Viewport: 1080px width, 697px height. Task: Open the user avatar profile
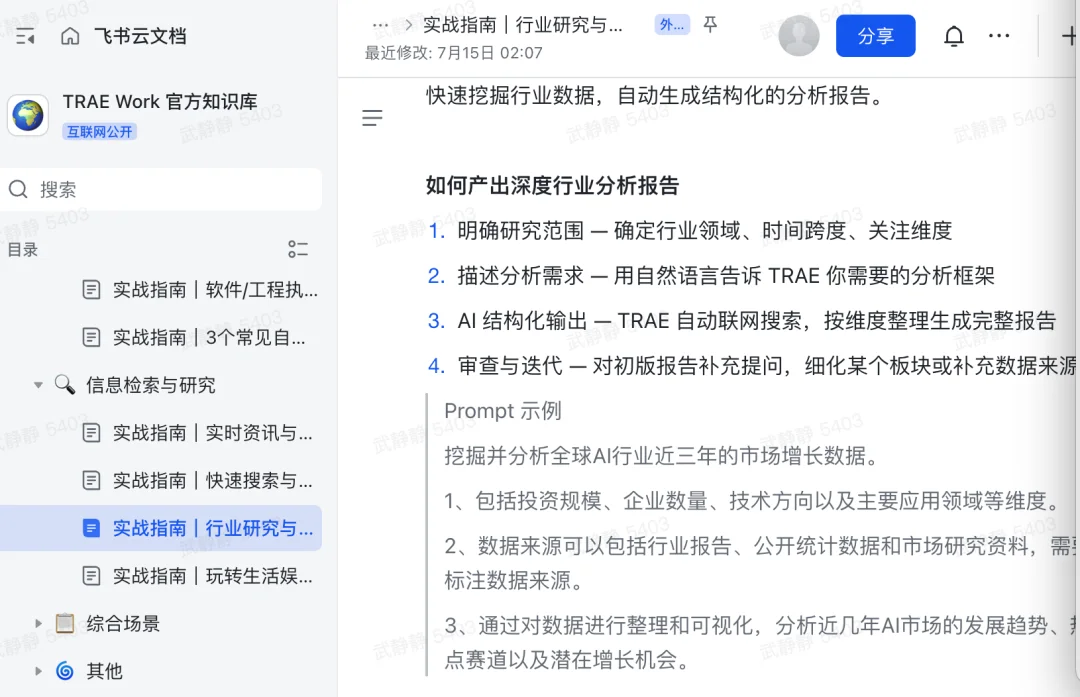(x=799, y=35)
